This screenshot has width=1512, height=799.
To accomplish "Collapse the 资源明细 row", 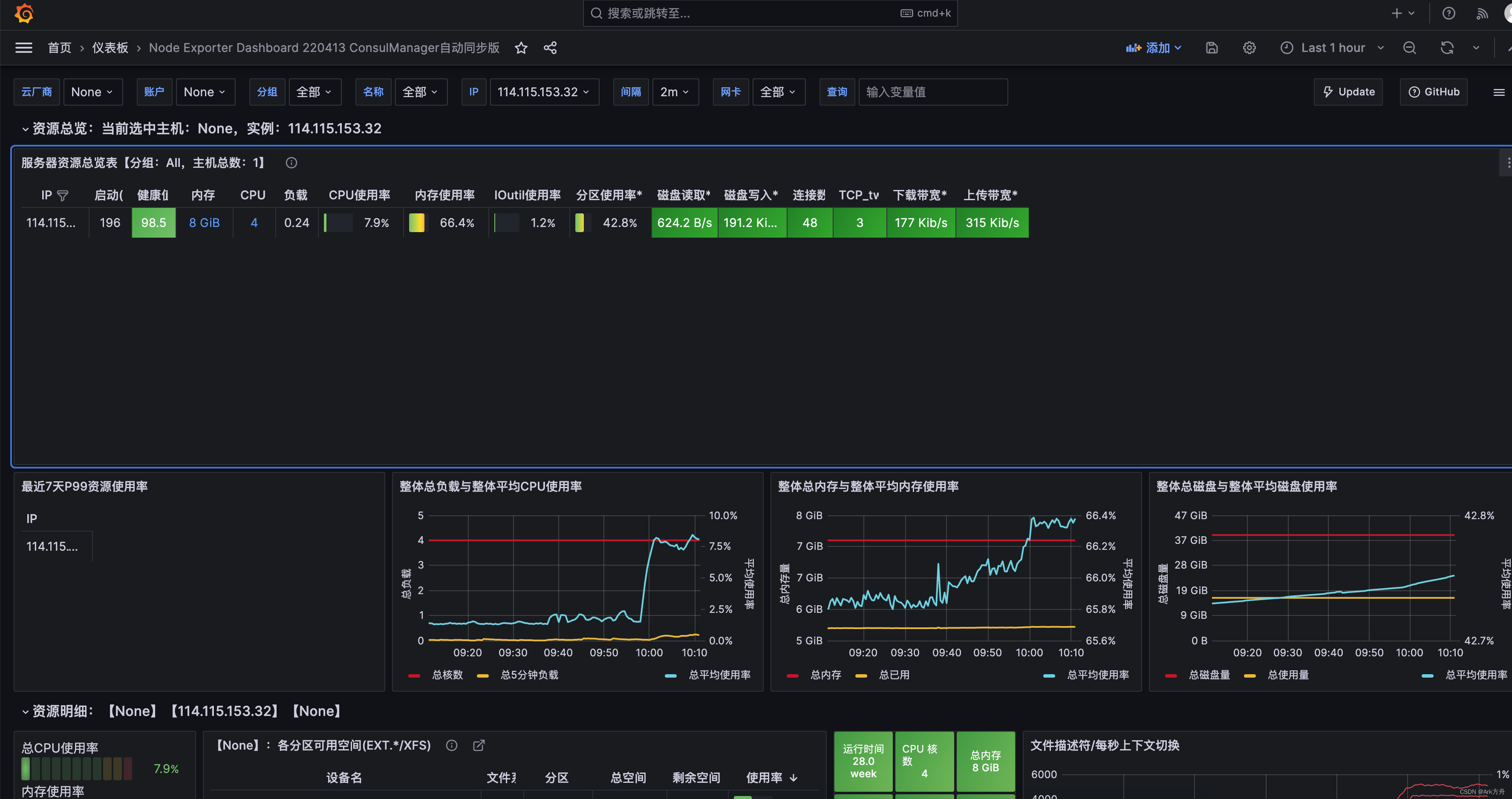I will (25, 712).
